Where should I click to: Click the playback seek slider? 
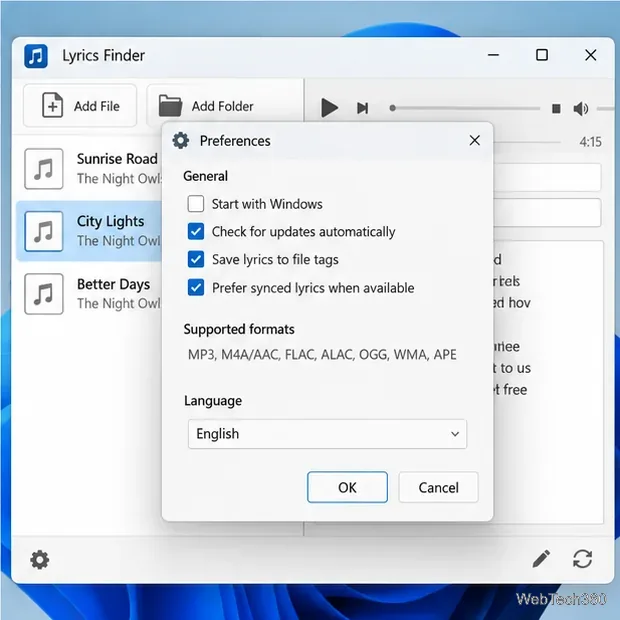point(465,108)
